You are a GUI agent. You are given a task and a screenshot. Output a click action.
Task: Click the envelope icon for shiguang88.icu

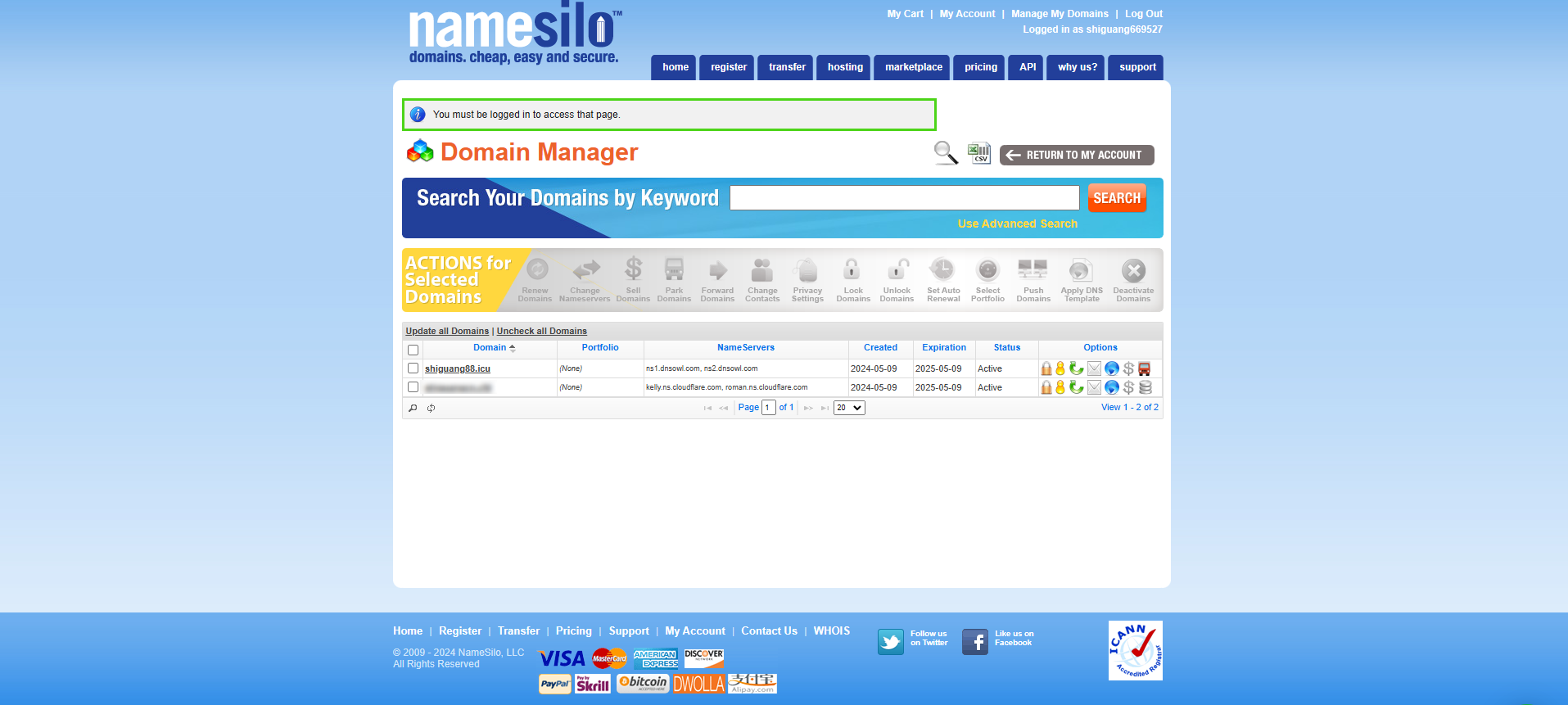pyautogui.click(x=1094, y=368)
